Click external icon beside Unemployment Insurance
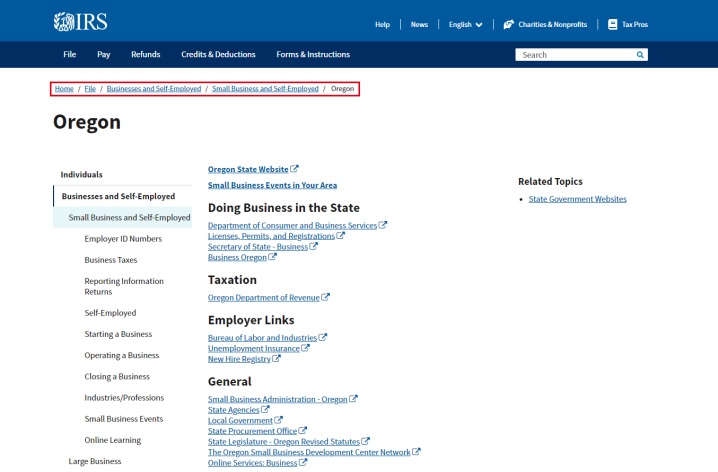 pyautogui.click(x=305, y=347)
